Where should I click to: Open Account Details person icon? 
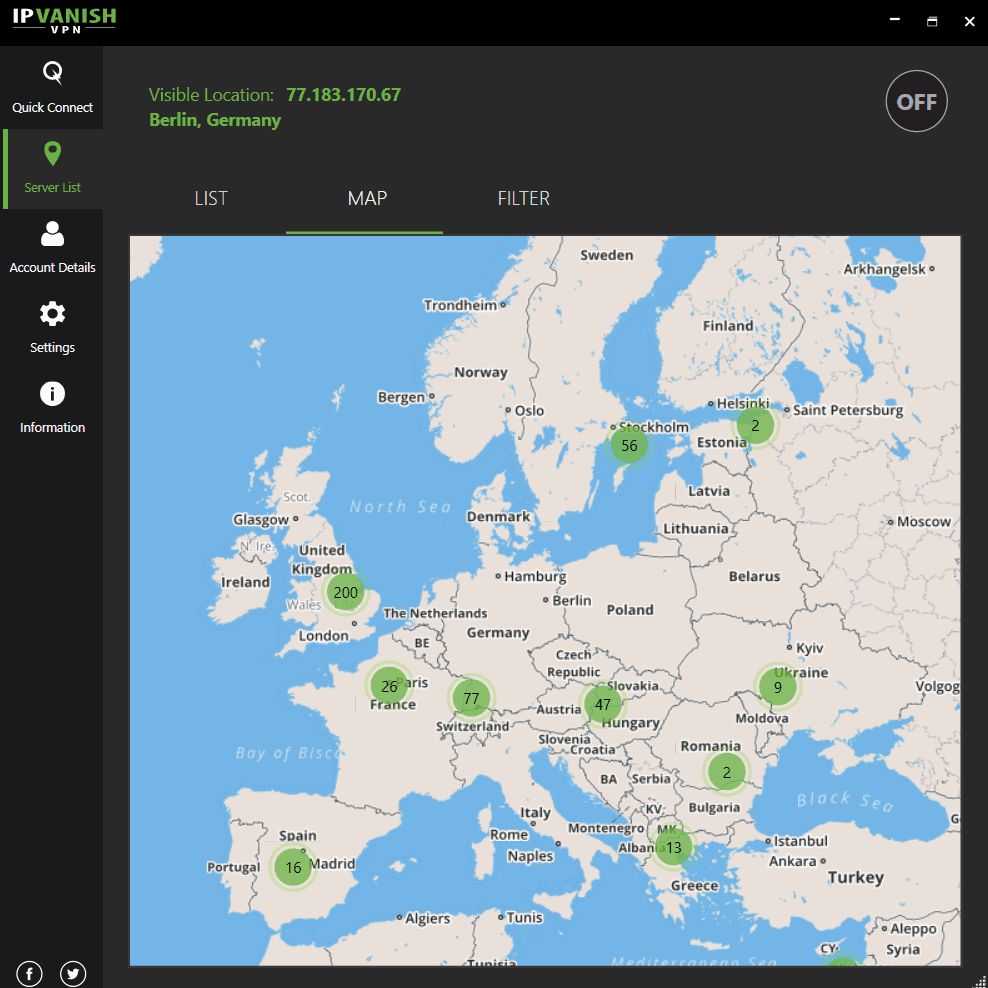tap(52, 234)
